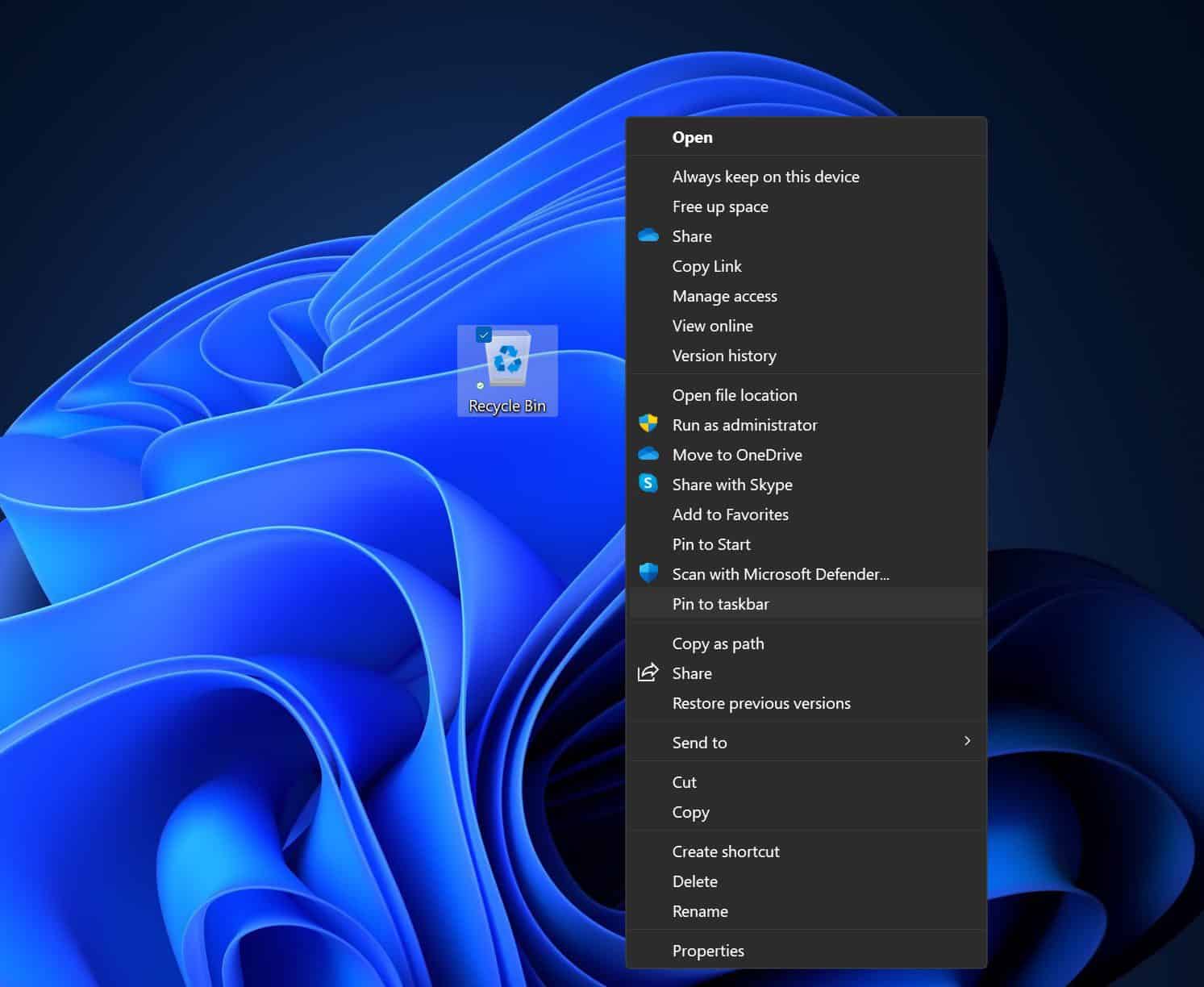
Task: Click the share arrow icon in the menu
Action: tap(649, 673)
